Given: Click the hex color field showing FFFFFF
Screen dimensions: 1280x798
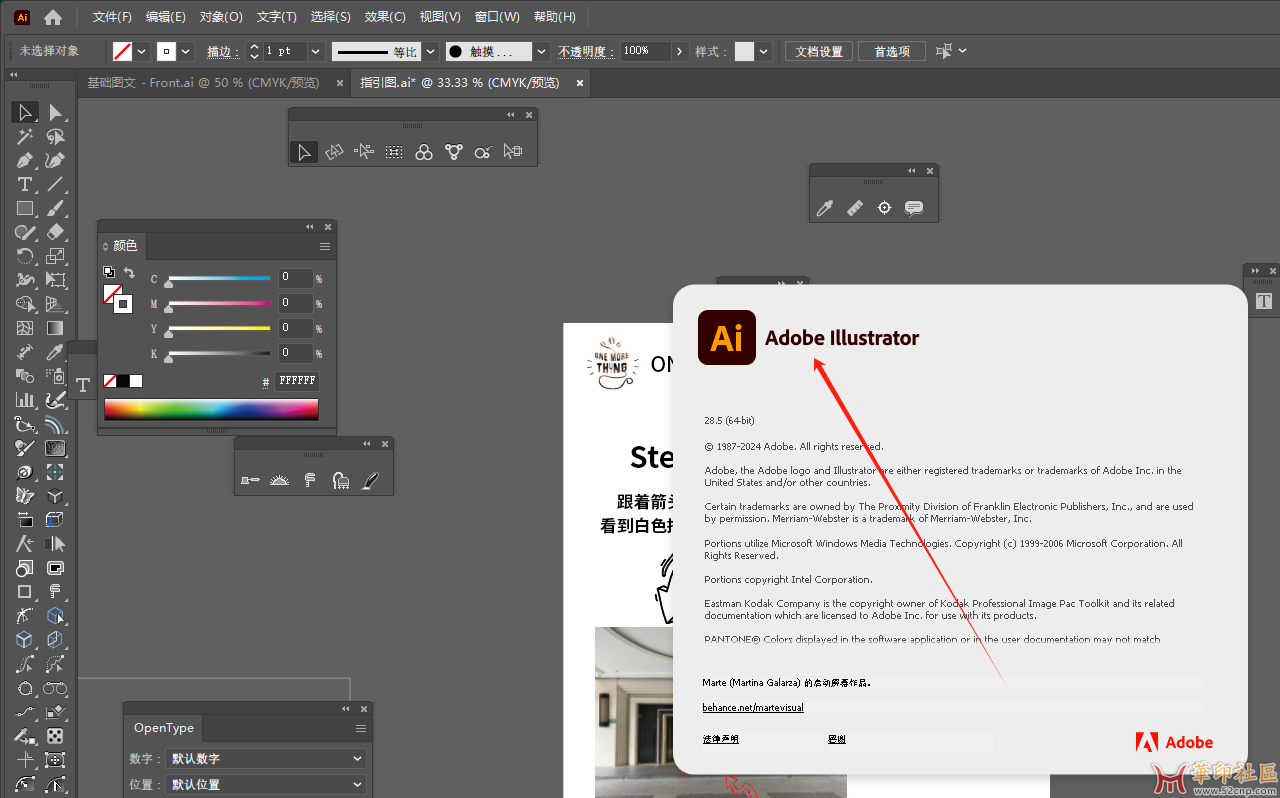Looking at the screenshot, I should (297, 381).
